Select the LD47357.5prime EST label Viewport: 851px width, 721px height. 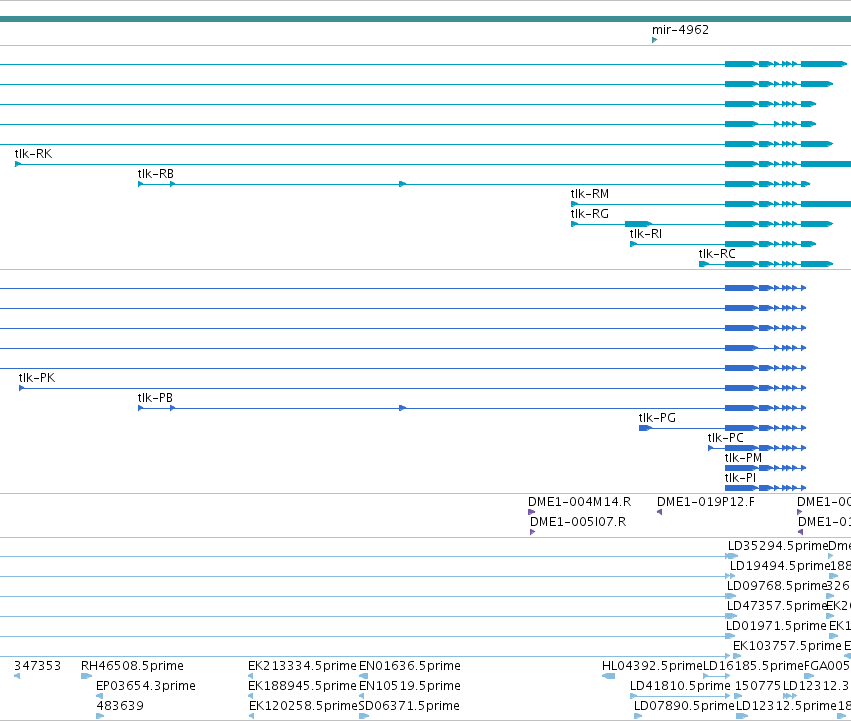pyautogui.click(x=776, y=606)
